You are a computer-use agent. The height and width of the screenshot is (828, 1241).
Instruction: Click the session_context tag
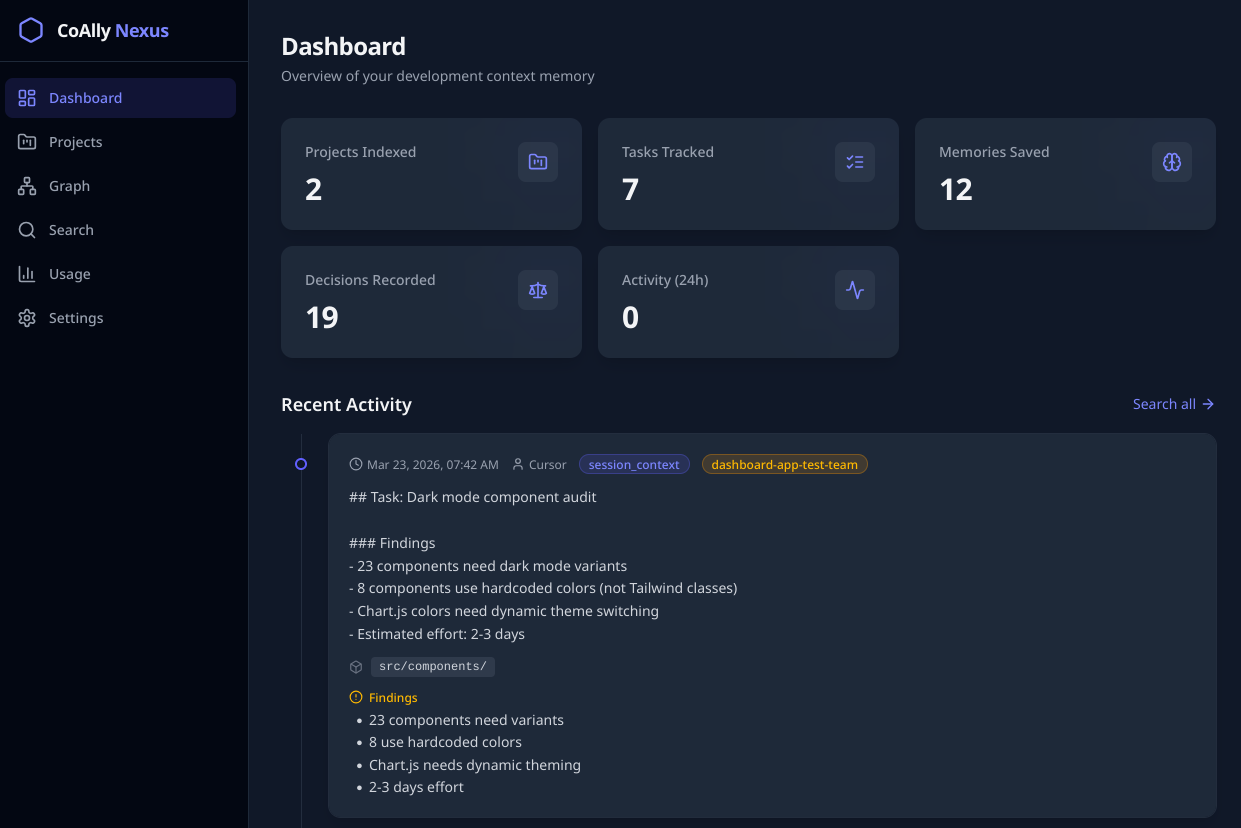click(x=634, y=465)
